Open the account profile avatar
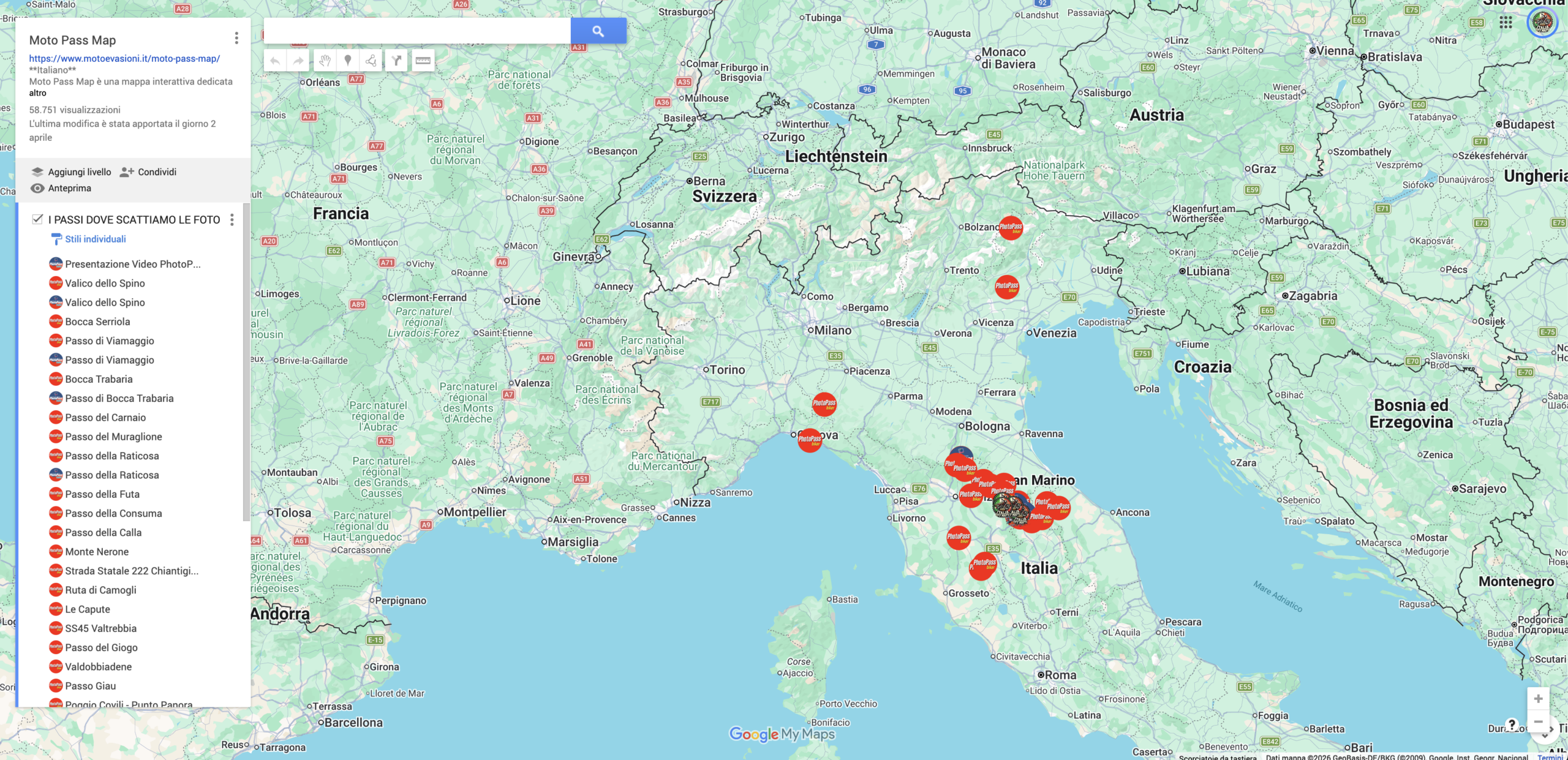Image resolution: width=1568 pixels, height=760 pixels. click(1542, 23)
